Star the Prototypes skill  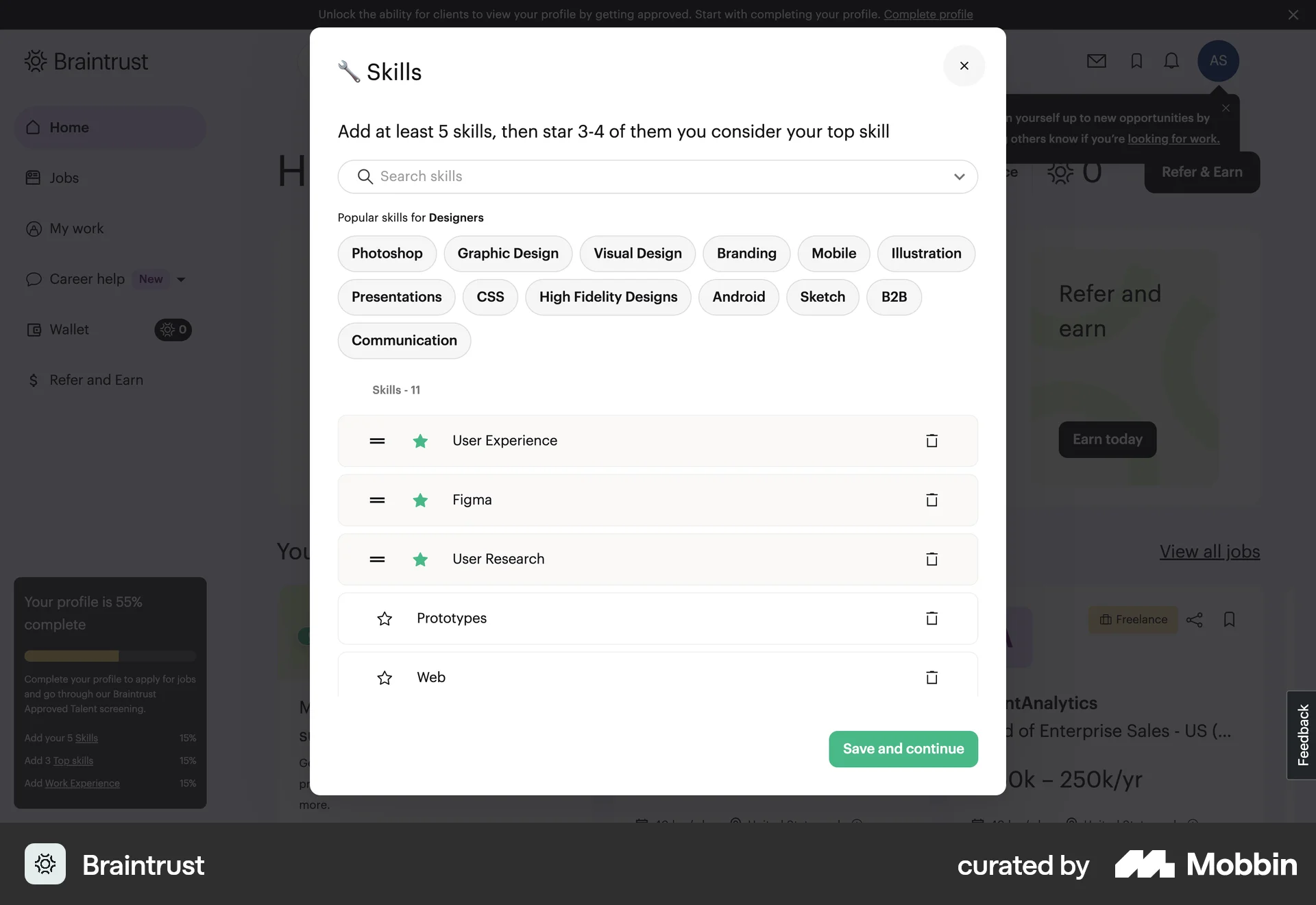pyautogui.click(x=385, y=618)
